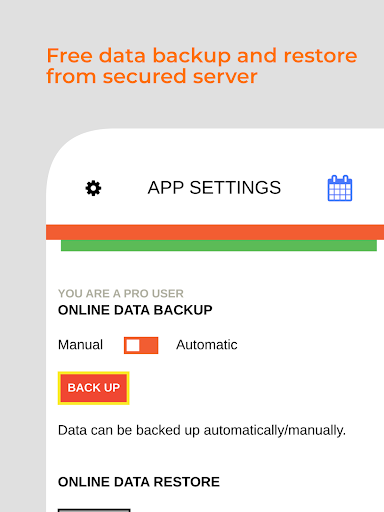Click the backup description text line
384x512 pixels.
click(202, 430)
